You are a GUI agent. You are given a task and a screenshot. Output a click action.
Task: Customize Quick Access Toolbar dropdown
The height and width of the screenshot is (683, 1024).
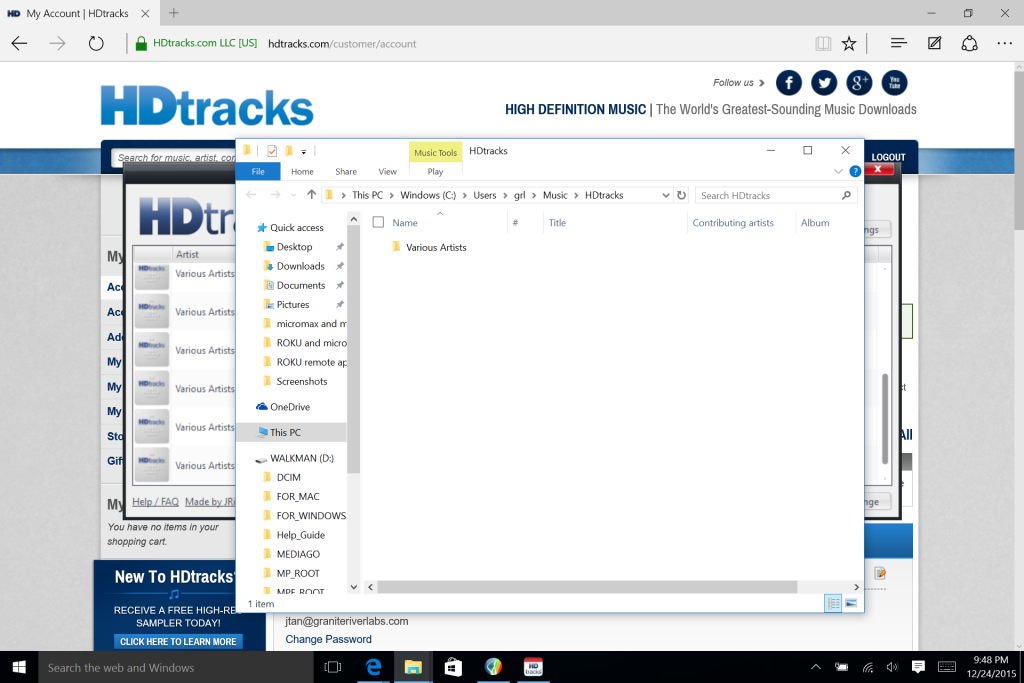pyautogui.click(x=304, y=151)
